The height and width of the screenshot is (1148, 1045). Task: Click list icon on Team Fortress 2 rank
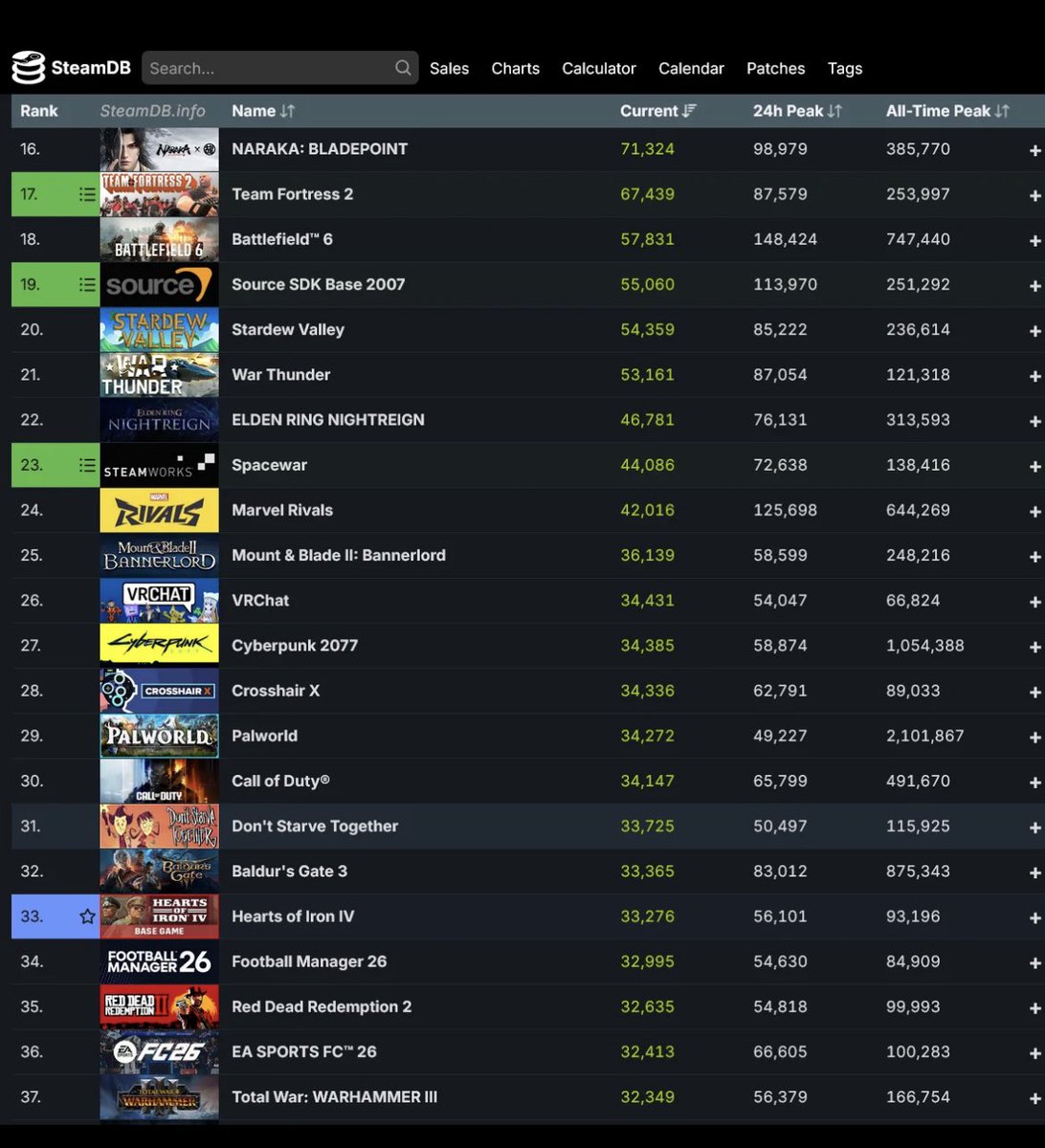coord(86,194)
